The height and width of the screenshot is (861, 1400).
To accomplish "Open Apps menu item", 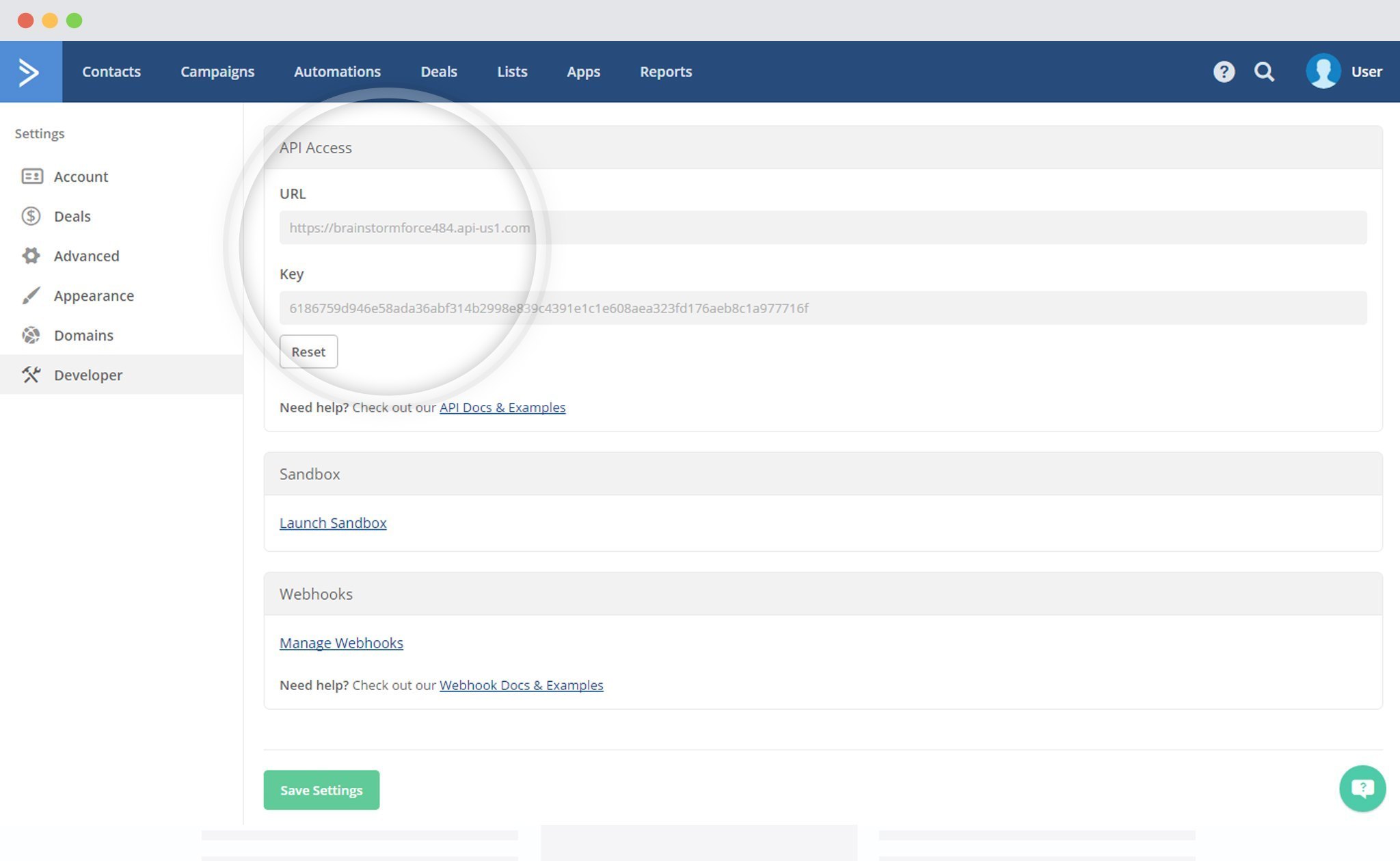I will pos(583,72).
